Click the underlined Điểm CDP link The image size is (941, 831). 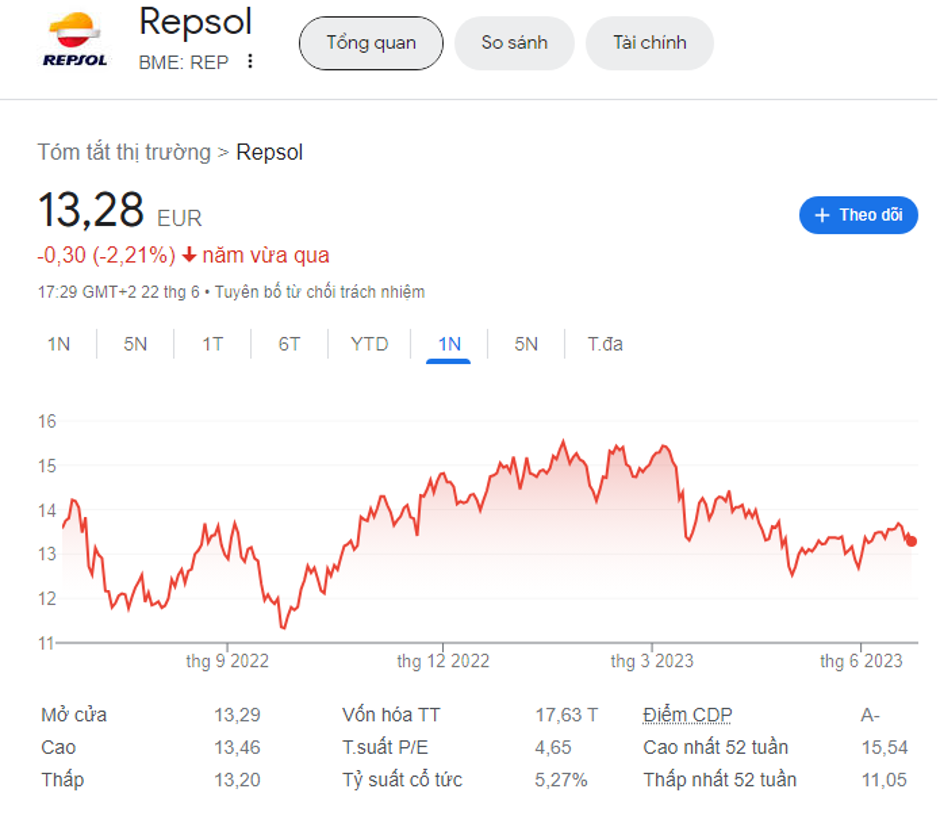[x=687, y=714]
